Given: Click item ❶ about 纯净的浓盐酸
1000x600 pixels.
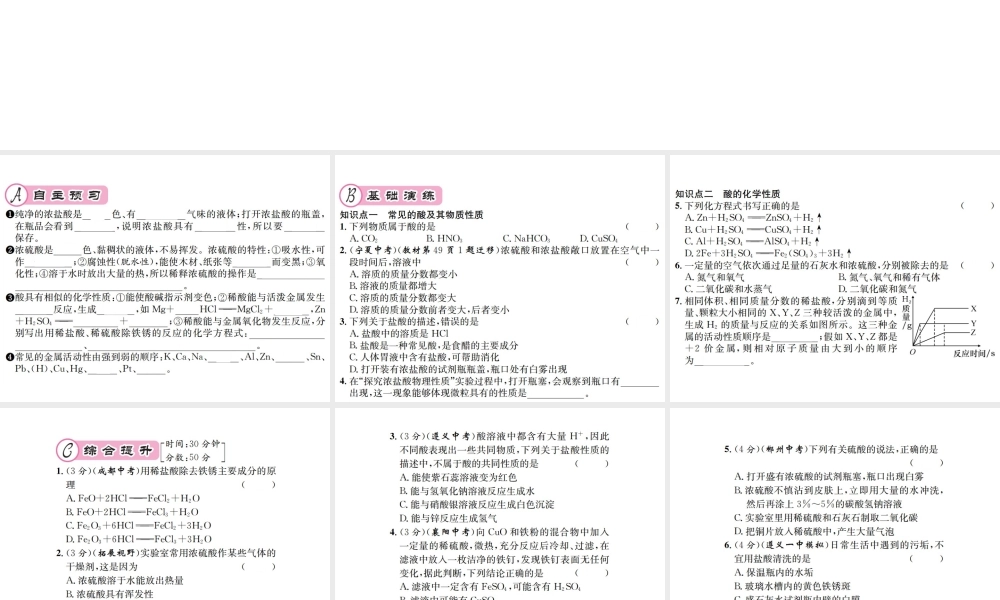Looking at the screenshot, I should [165, 226].
